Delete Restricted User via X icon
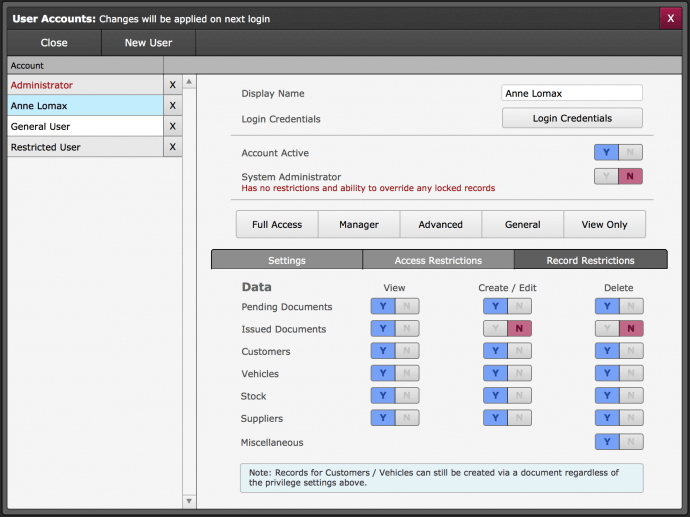The width and height of the screenshot is (690, 517). pos(172,147)
